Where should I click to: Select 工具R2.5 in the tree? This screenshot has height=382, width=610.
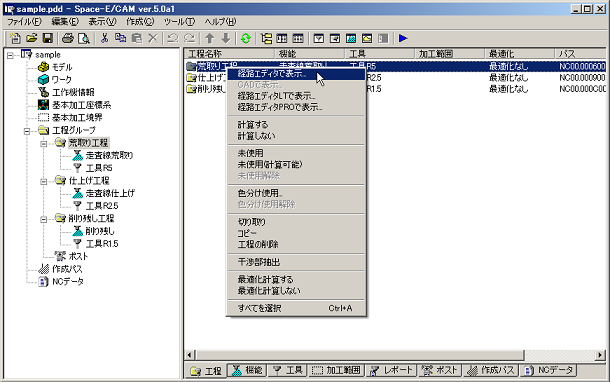pyautogui.click(x=102, y=206)
